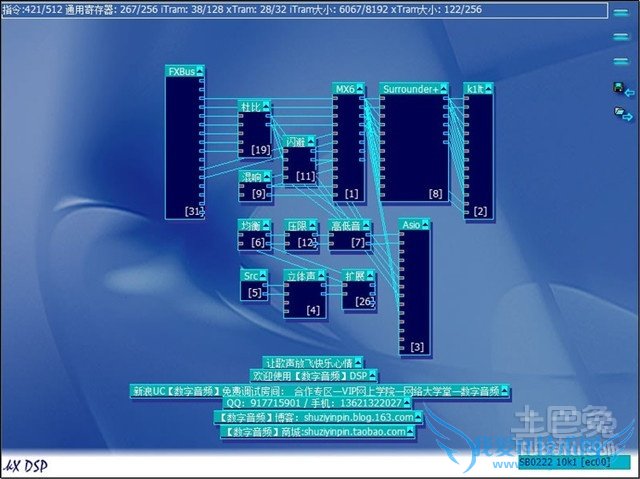Select the 高低音 plugin title

coord(346,226)
